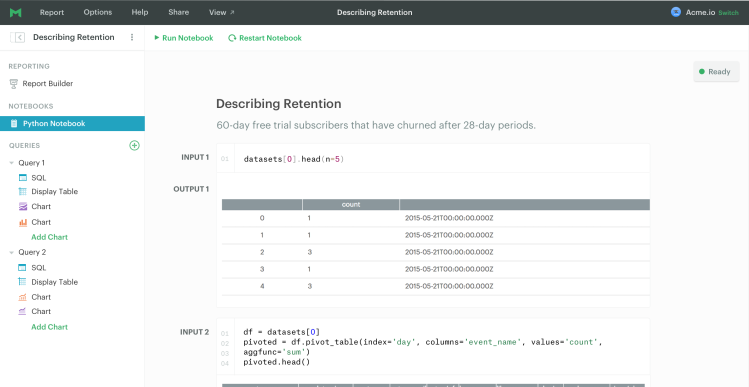Click Add Chart under Query 2

pos(49,327)
